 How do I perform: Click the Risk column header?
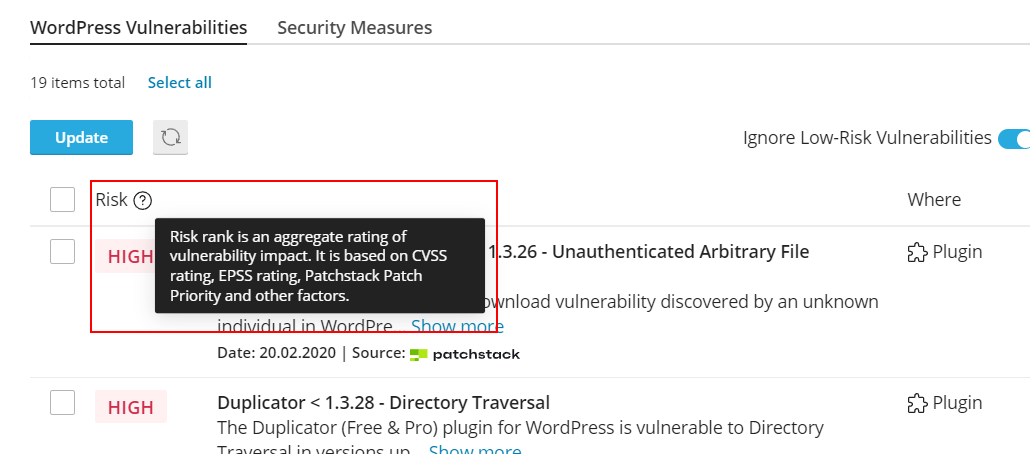(x=111, y=200)
